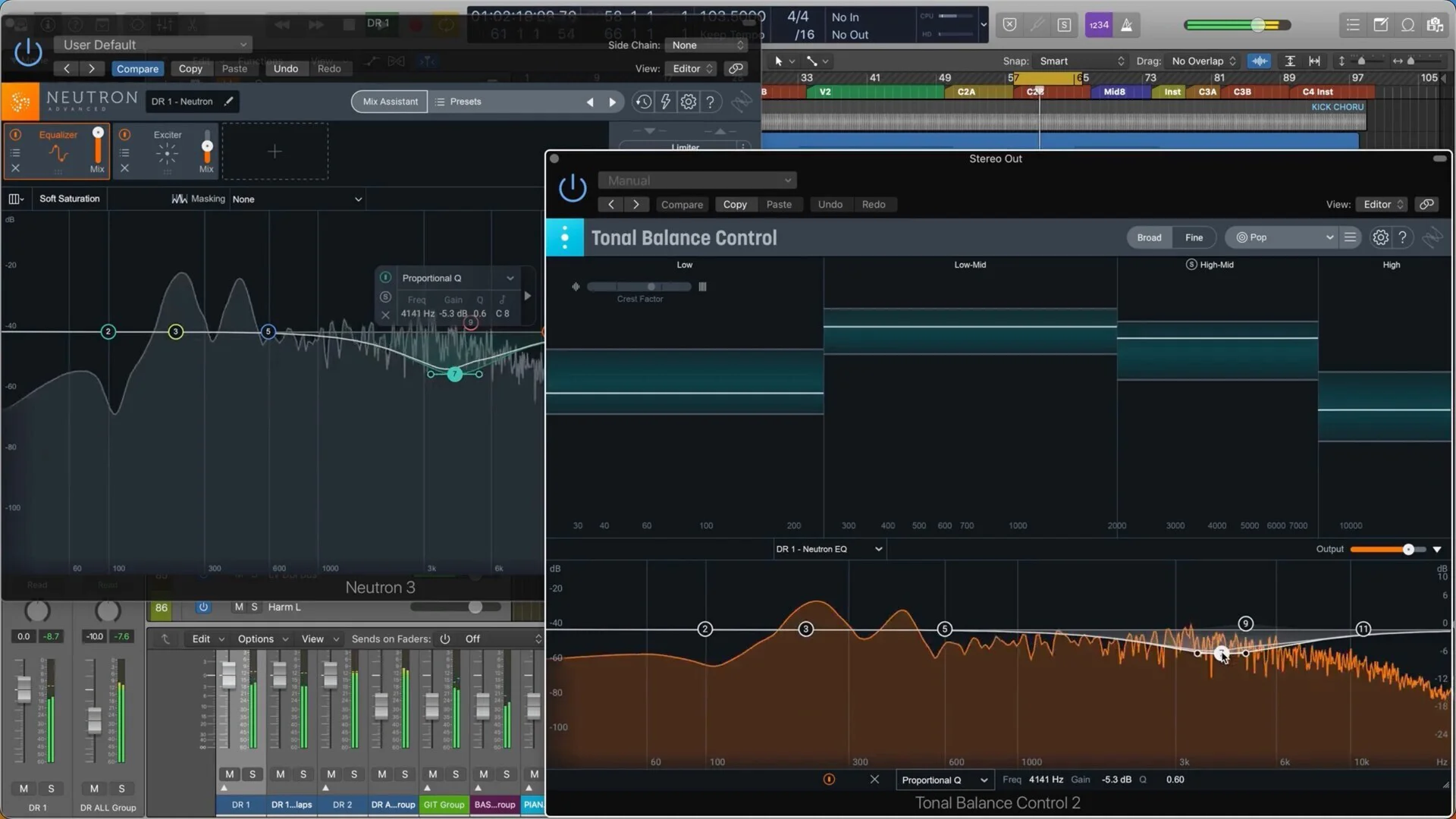This screenshot has width=1456, height=819.
Task: Solo the DR 1 mixer channel
Action: point(252,774)
